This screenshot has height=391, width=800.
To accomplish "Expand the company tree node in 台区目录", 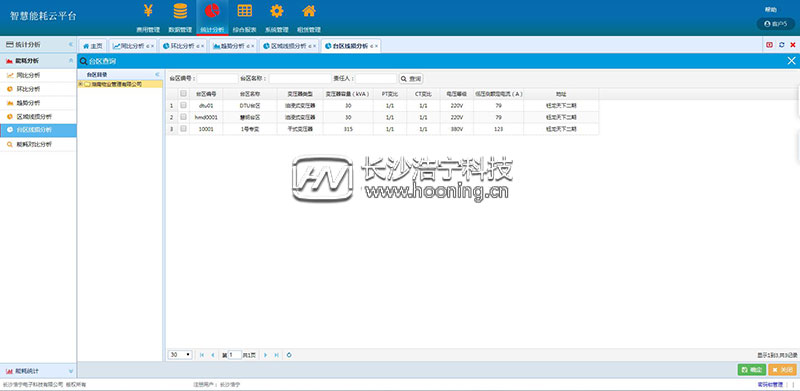I will tap(81, 84).
